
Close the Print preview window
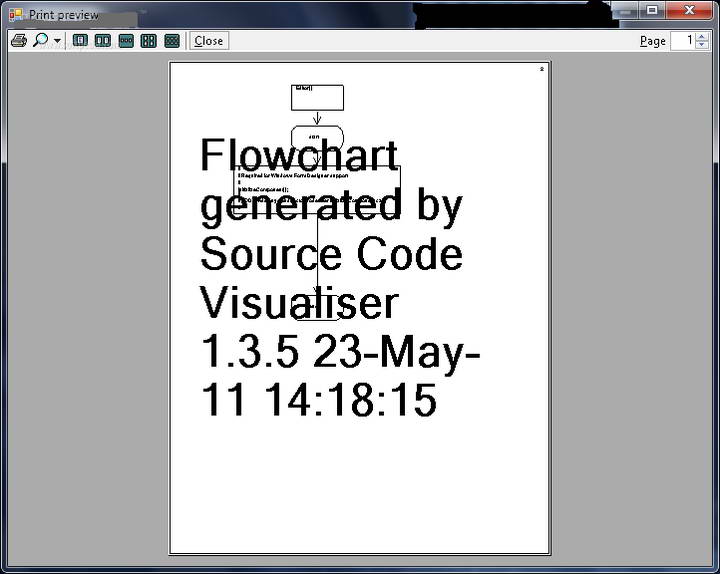coord(689,10)
